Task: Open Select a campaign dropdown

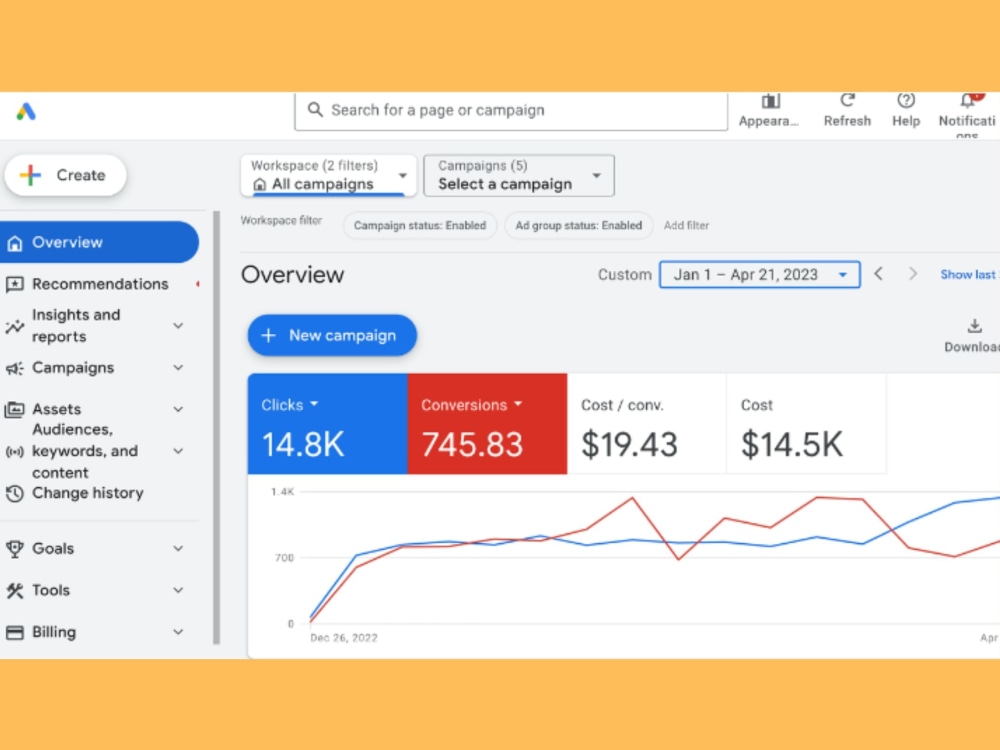Action: [x=519, y=175]
